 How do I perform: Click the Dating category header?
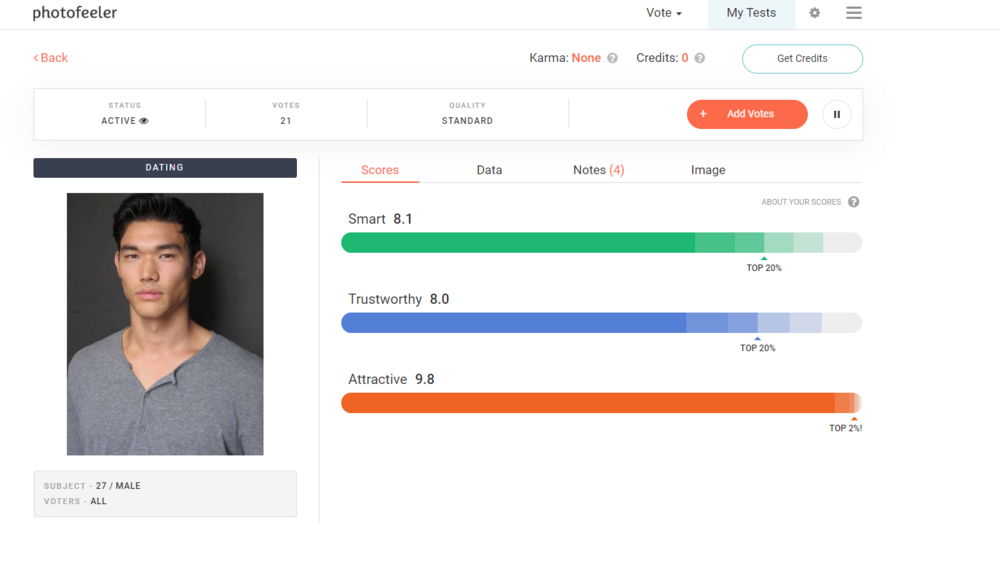(x=165, y=168)
